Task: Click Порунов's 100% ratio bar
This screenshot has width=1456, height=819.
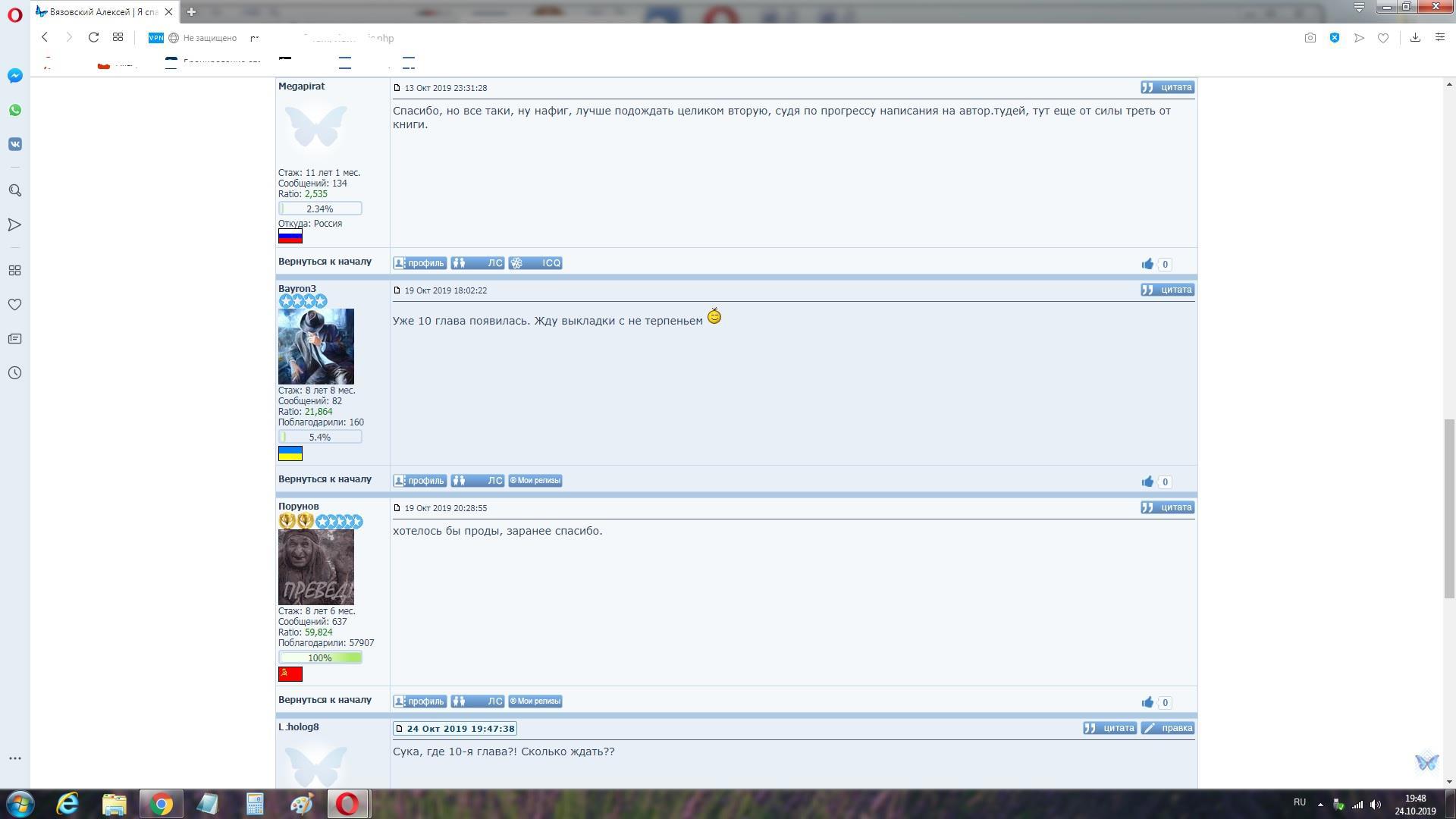Action: pyautogui.click(x=319, y=658)
